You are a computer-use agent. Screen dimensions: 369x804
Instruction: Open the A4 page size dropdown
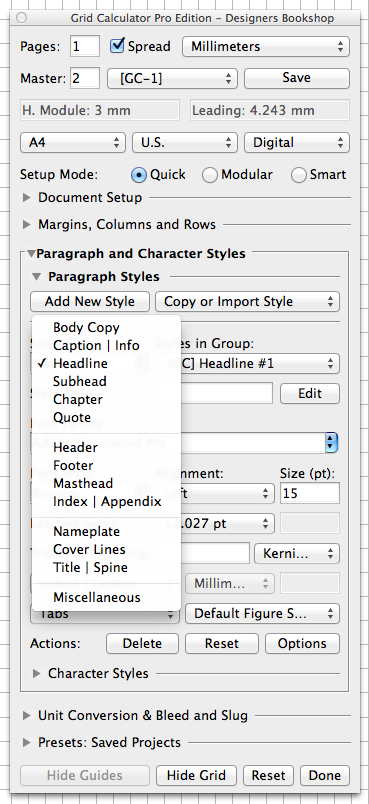click(x=73, y=143)
